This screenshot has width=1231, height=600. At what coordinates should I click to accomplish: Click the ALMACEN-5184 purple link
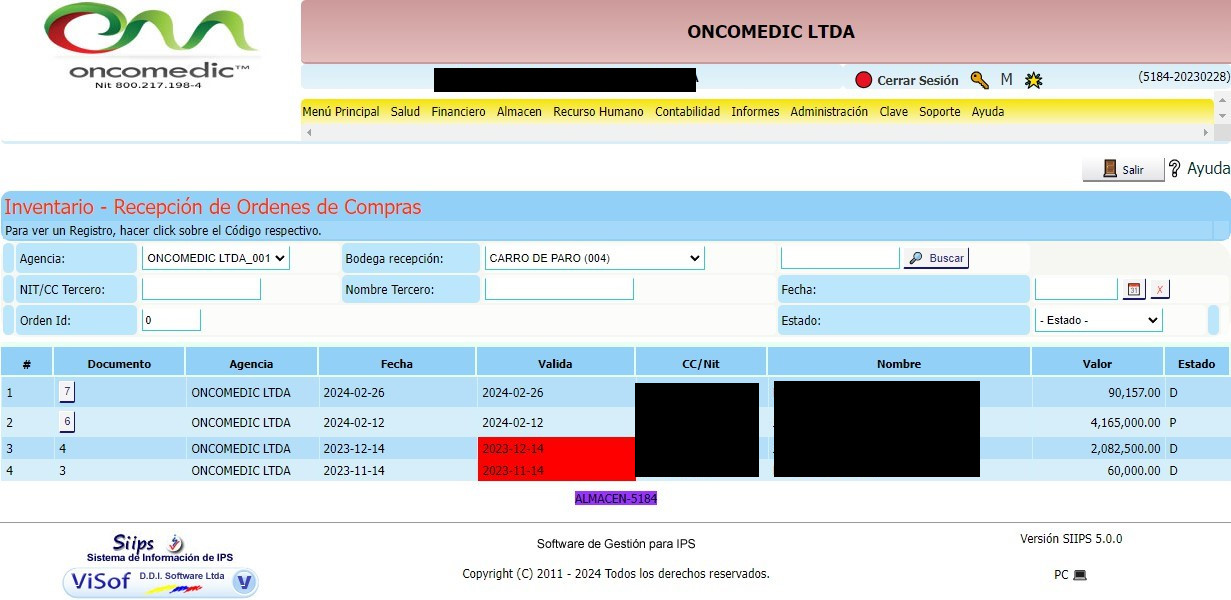615,498
